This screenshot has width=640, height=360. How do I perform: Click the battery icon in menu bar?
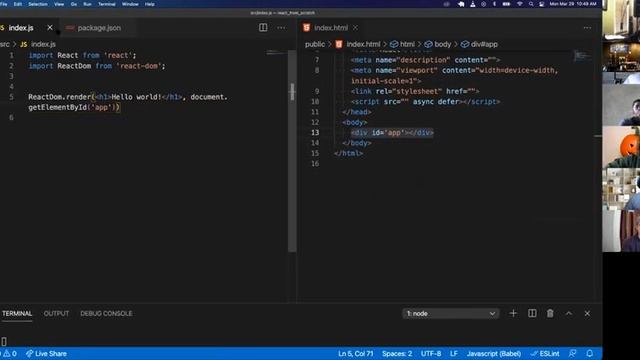[506, 4]
